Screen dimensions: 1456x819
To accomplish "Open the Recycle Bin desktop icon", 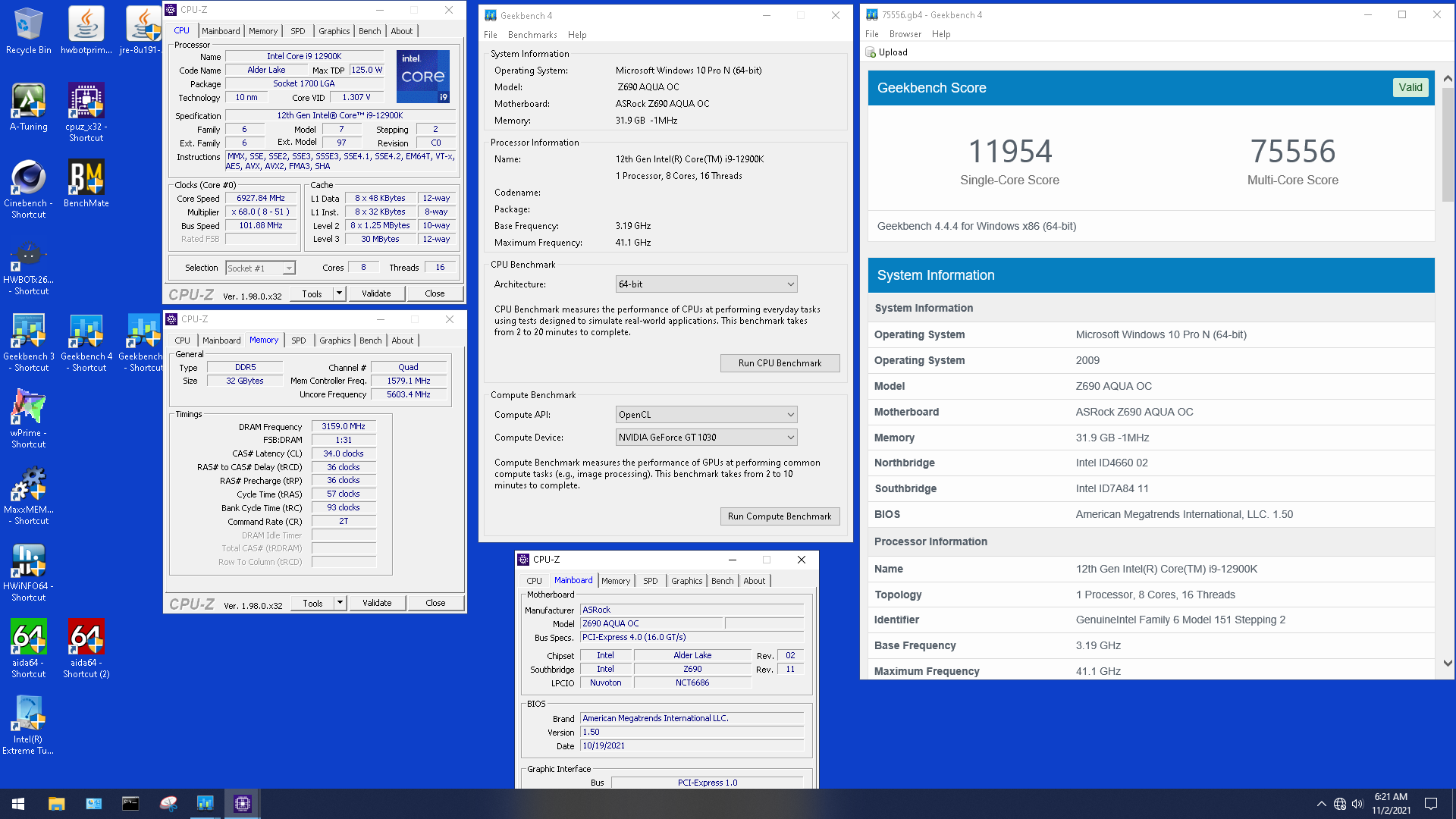I will click(x=29, y=30).
